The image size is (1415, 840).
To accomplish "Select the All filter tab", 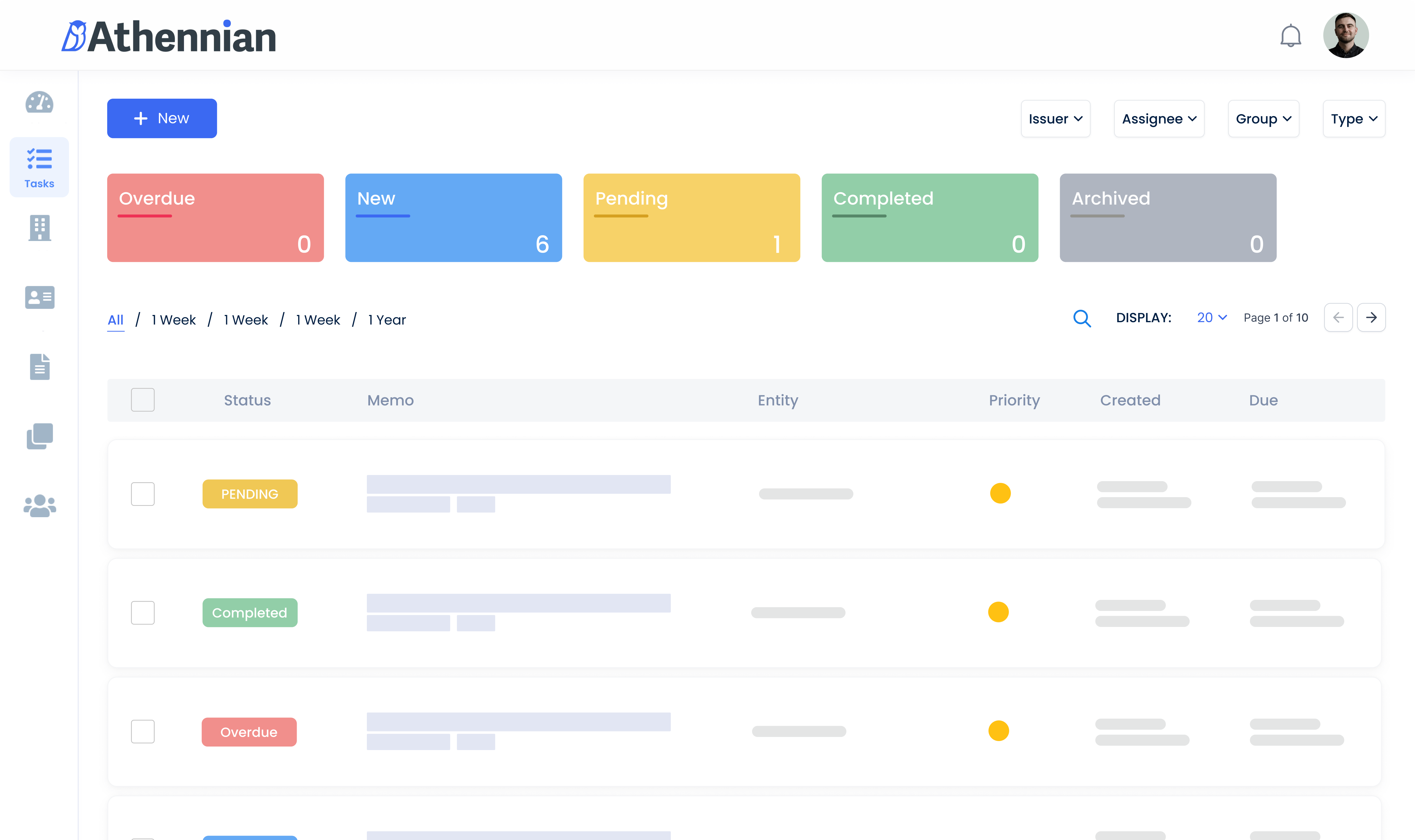I will (115, 319).
